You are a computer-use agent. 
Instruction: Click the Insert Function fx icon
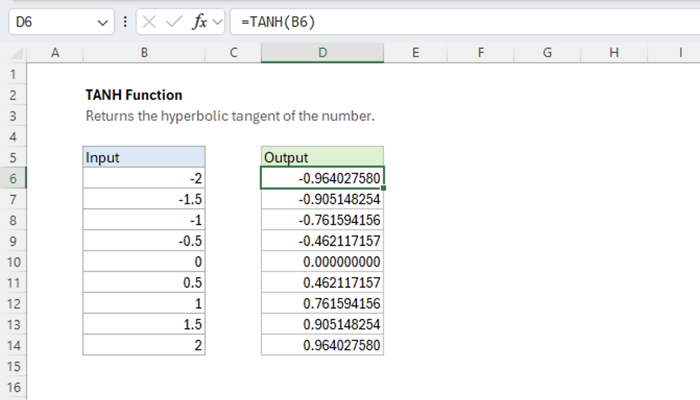pos(200,21)
